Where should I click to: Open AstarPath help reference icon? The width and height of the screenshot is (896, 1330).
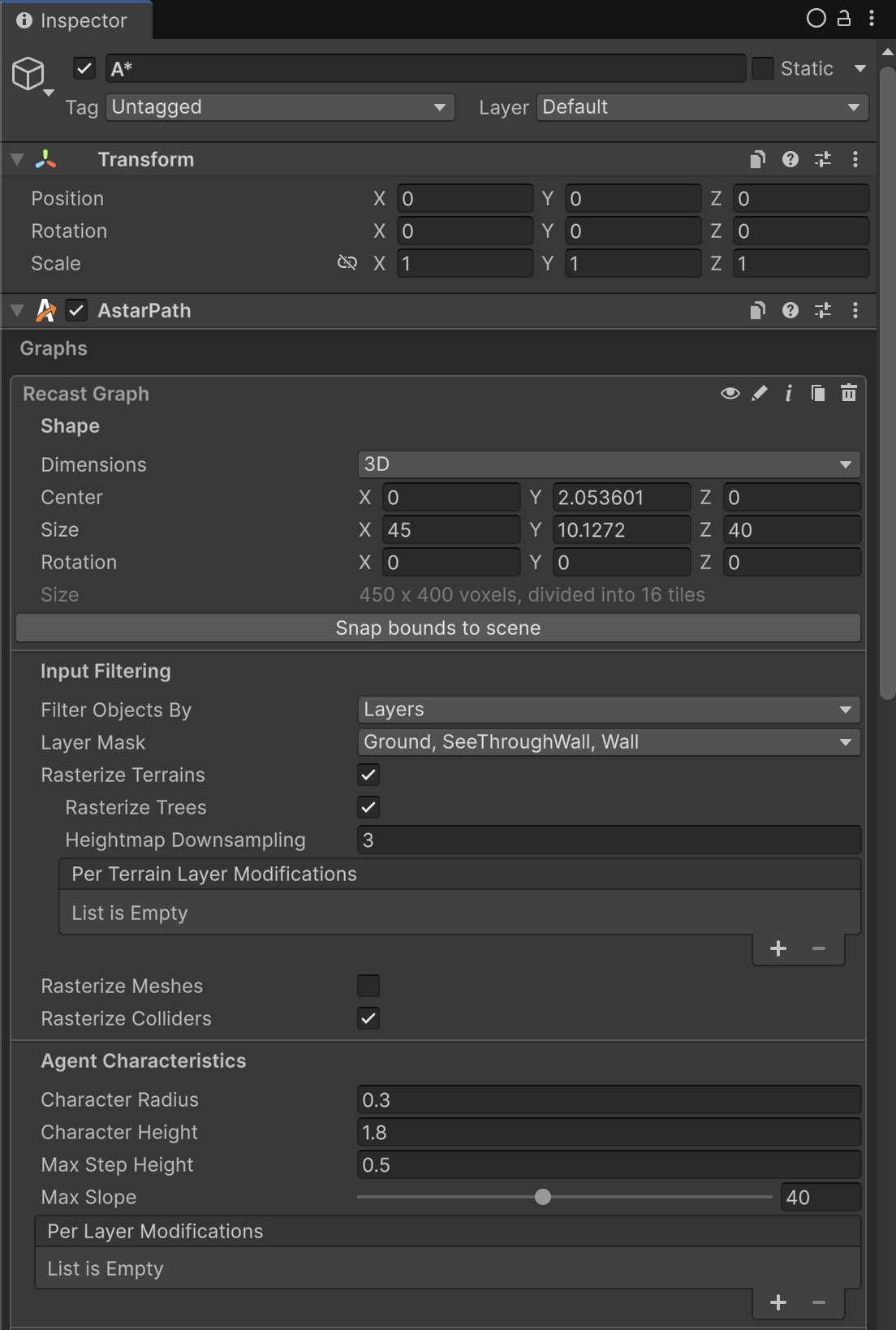pos(790,311)
